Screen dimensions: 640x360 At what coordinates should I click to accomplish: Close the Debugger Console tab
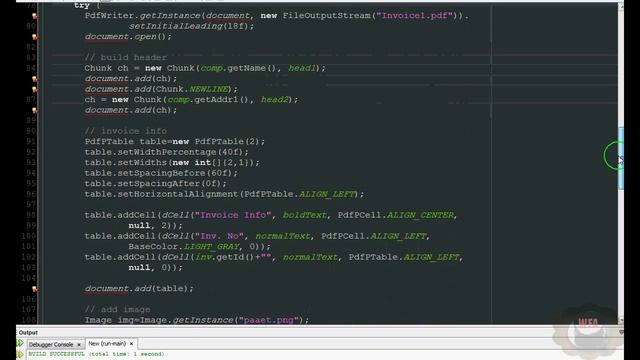click(x=79, y=345)
